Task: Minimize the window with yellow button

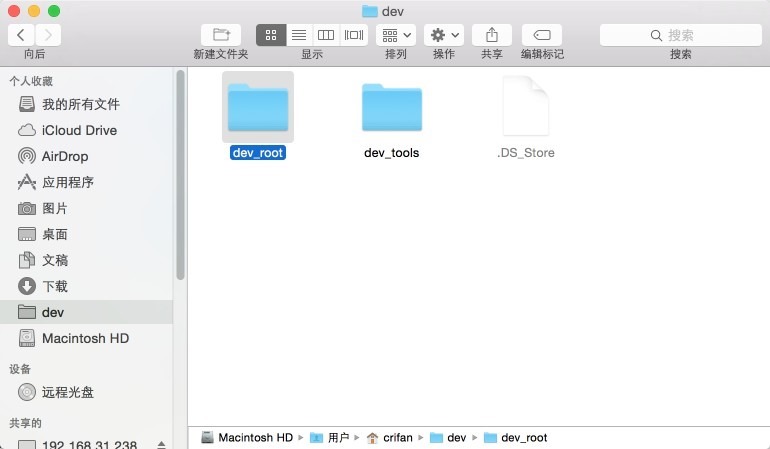Action: pos(34,11)
